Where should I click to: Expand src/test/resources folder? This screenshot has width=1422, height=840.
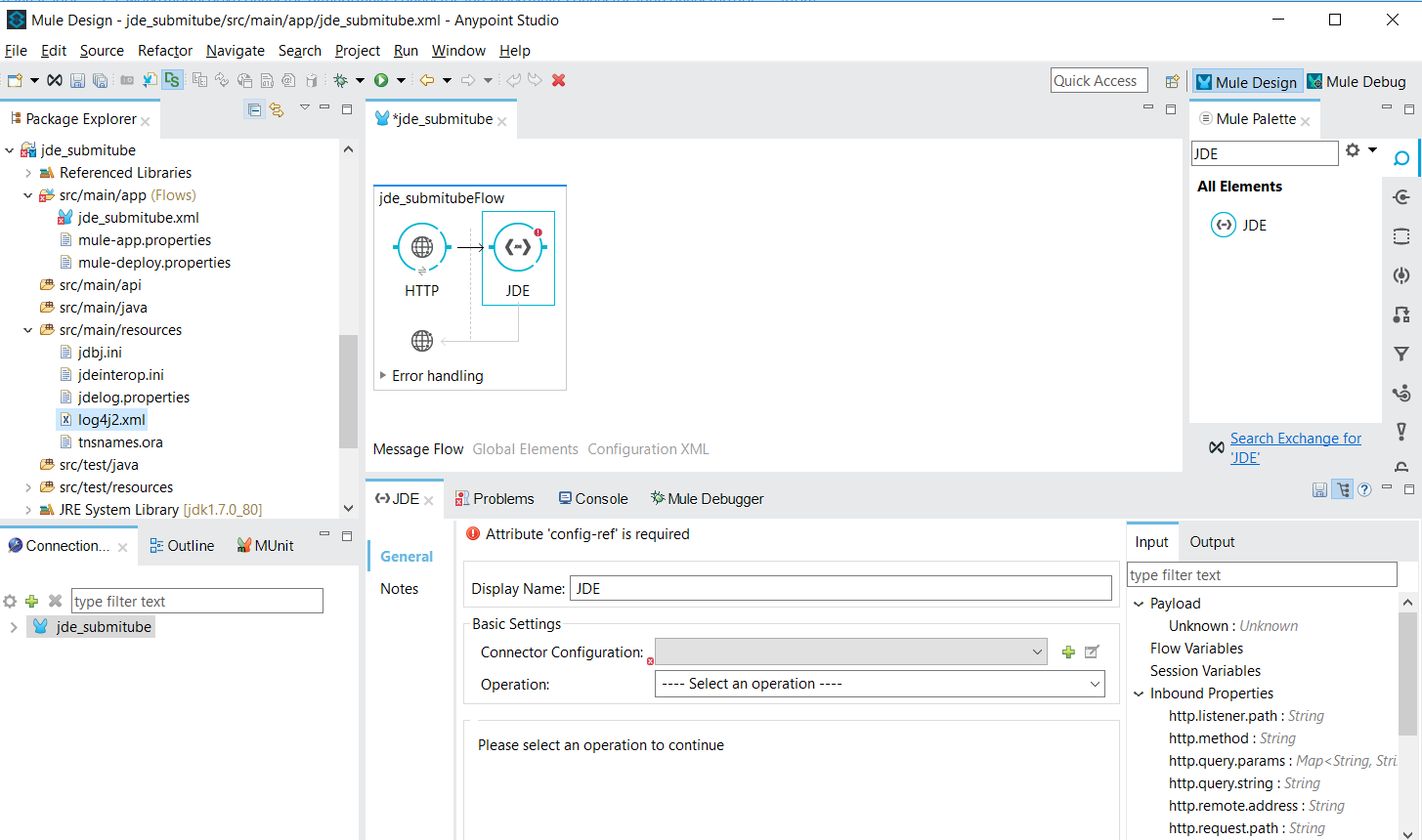(x=28, y=487)
